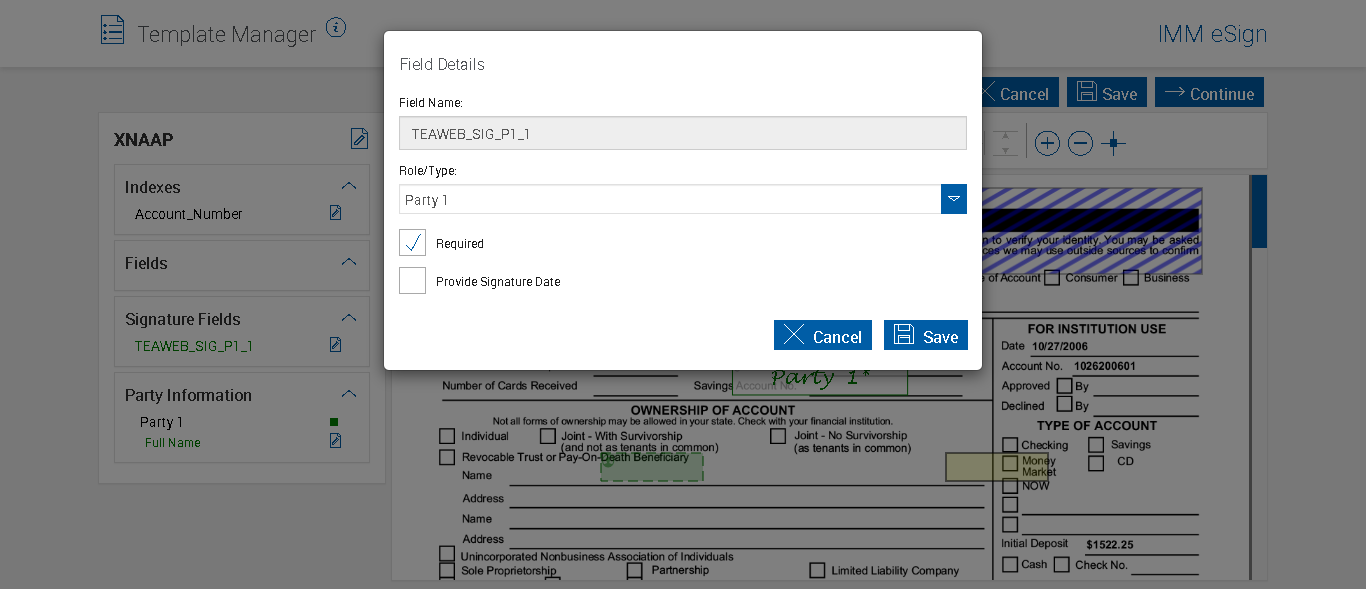The width and height of the screenshot is (1366, 589).
Task: Collapse the Party Information section
Action: tap(349, 394)
